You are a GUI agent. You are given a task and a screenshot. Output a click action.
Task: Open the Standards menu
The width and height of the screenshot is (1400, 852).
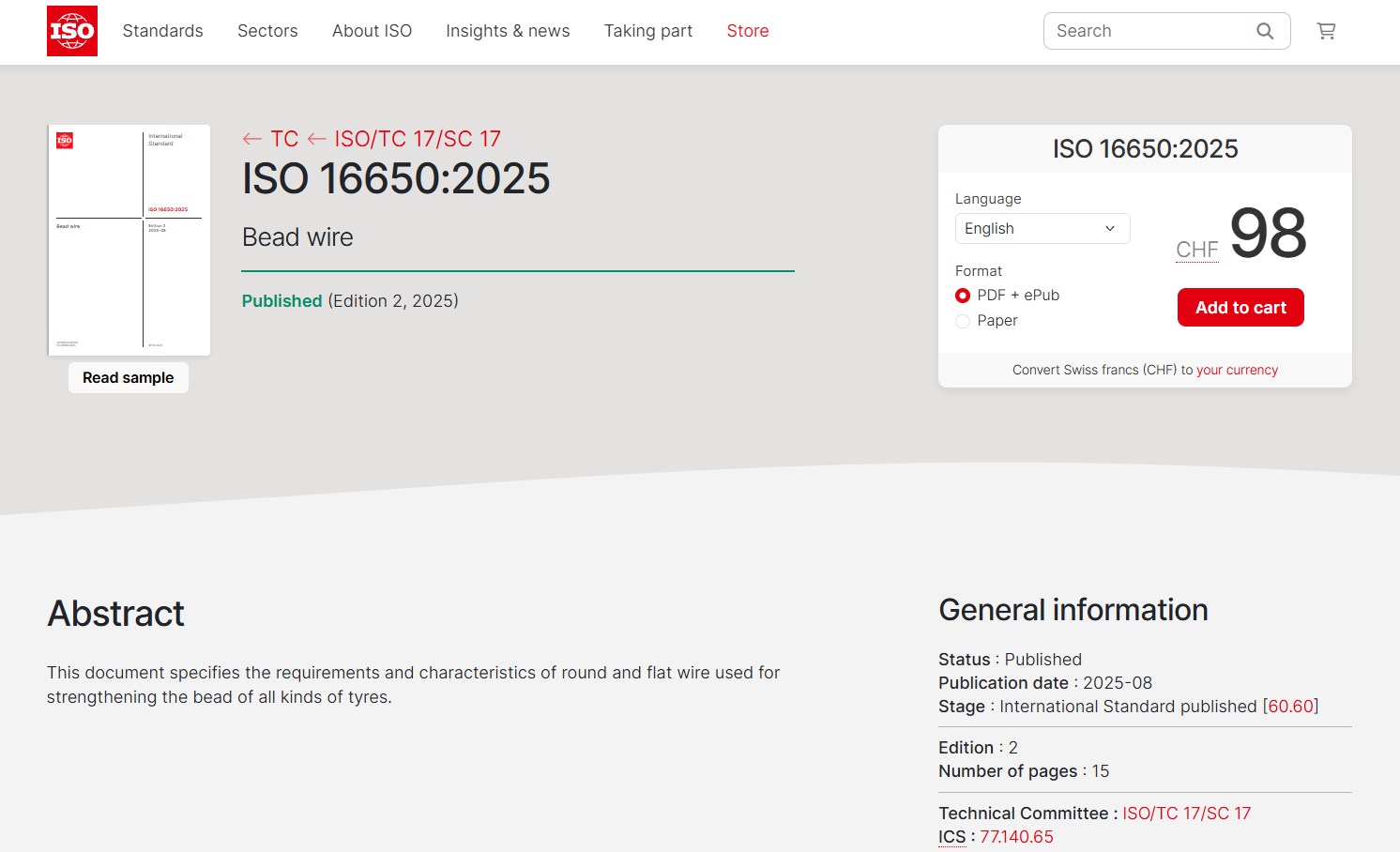162,31
